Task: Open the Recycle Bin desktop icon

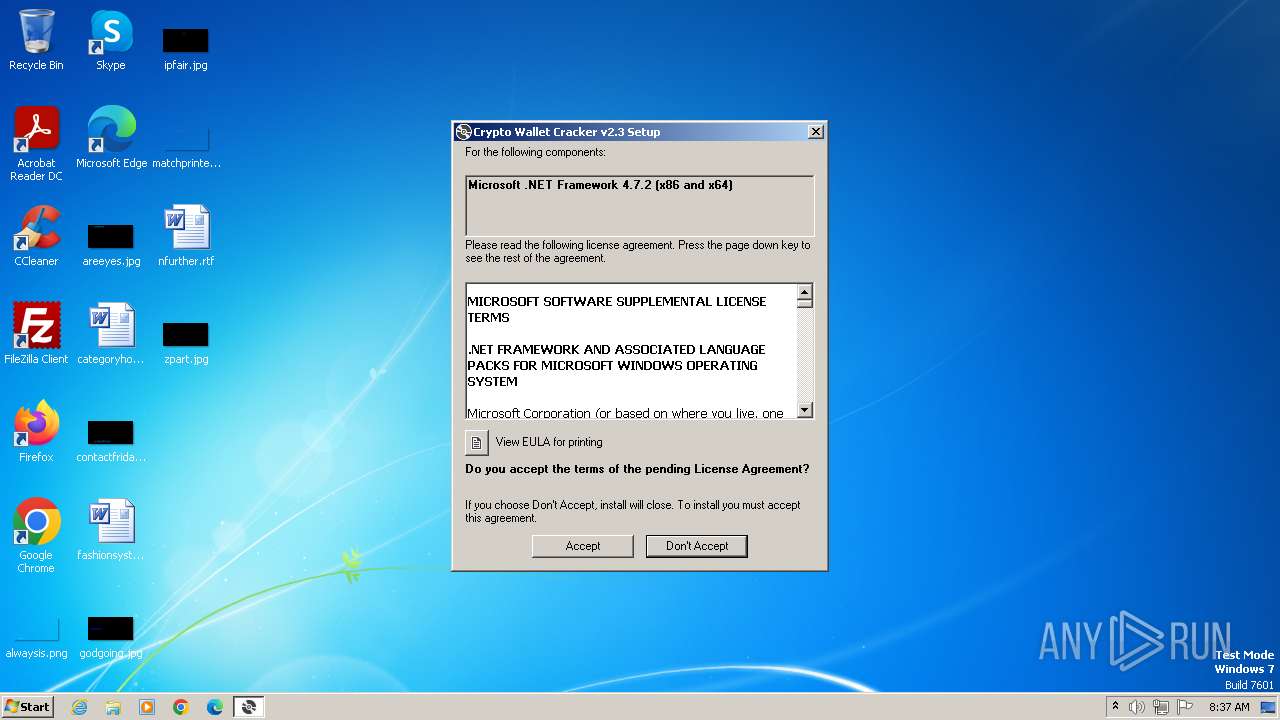Action: [x=36, y=40]
